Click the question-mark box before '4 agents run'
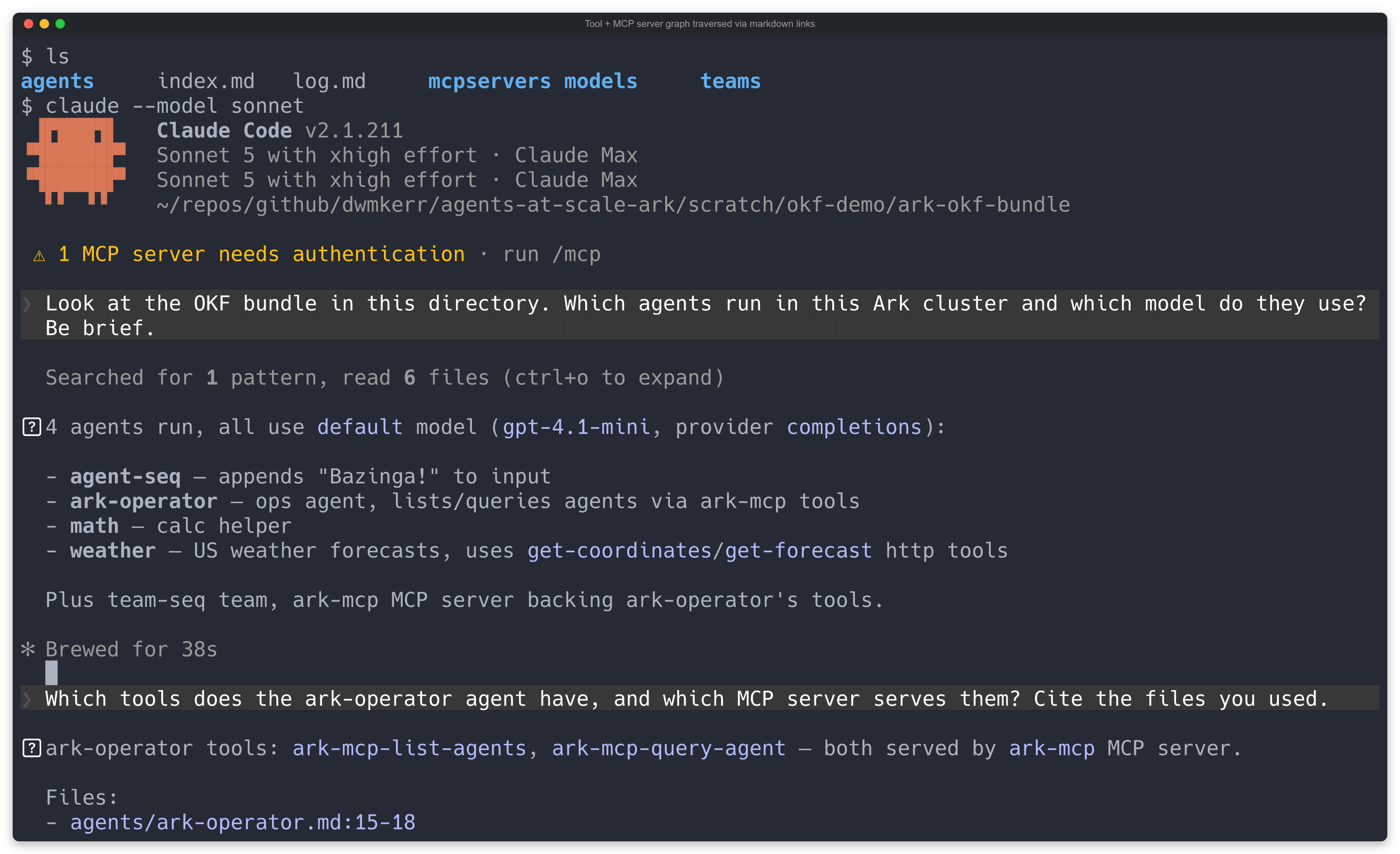 tap(32, 427)
